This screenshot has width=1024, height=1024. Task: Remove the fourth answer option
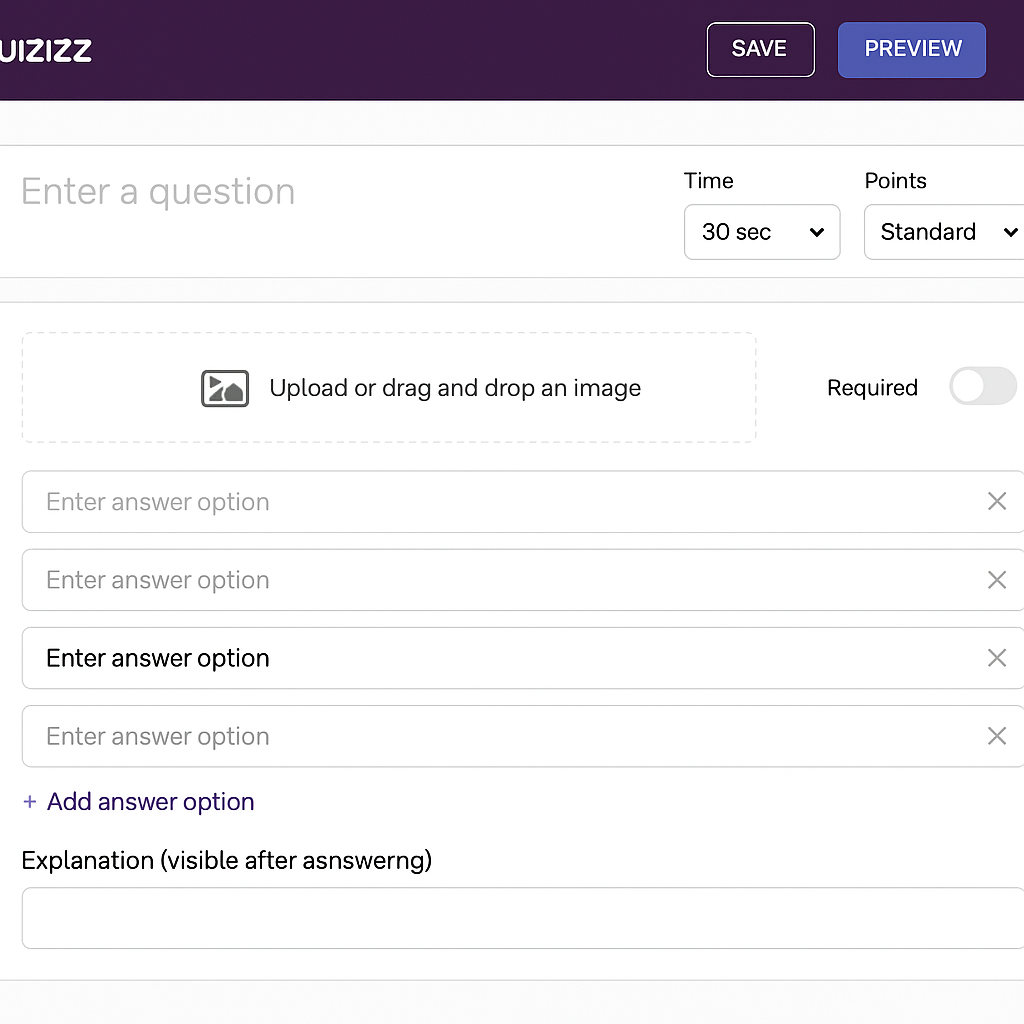click(996, 736)
